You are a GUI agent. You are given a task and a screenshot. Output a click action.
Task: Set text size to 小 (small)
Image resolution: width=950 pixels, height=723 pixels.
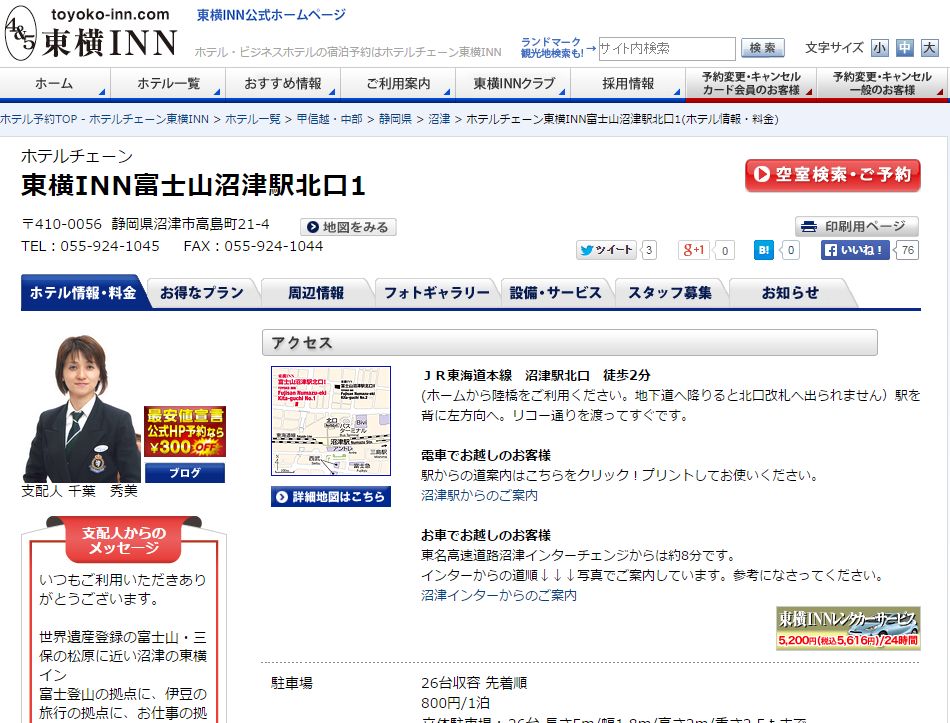(879, 48)
